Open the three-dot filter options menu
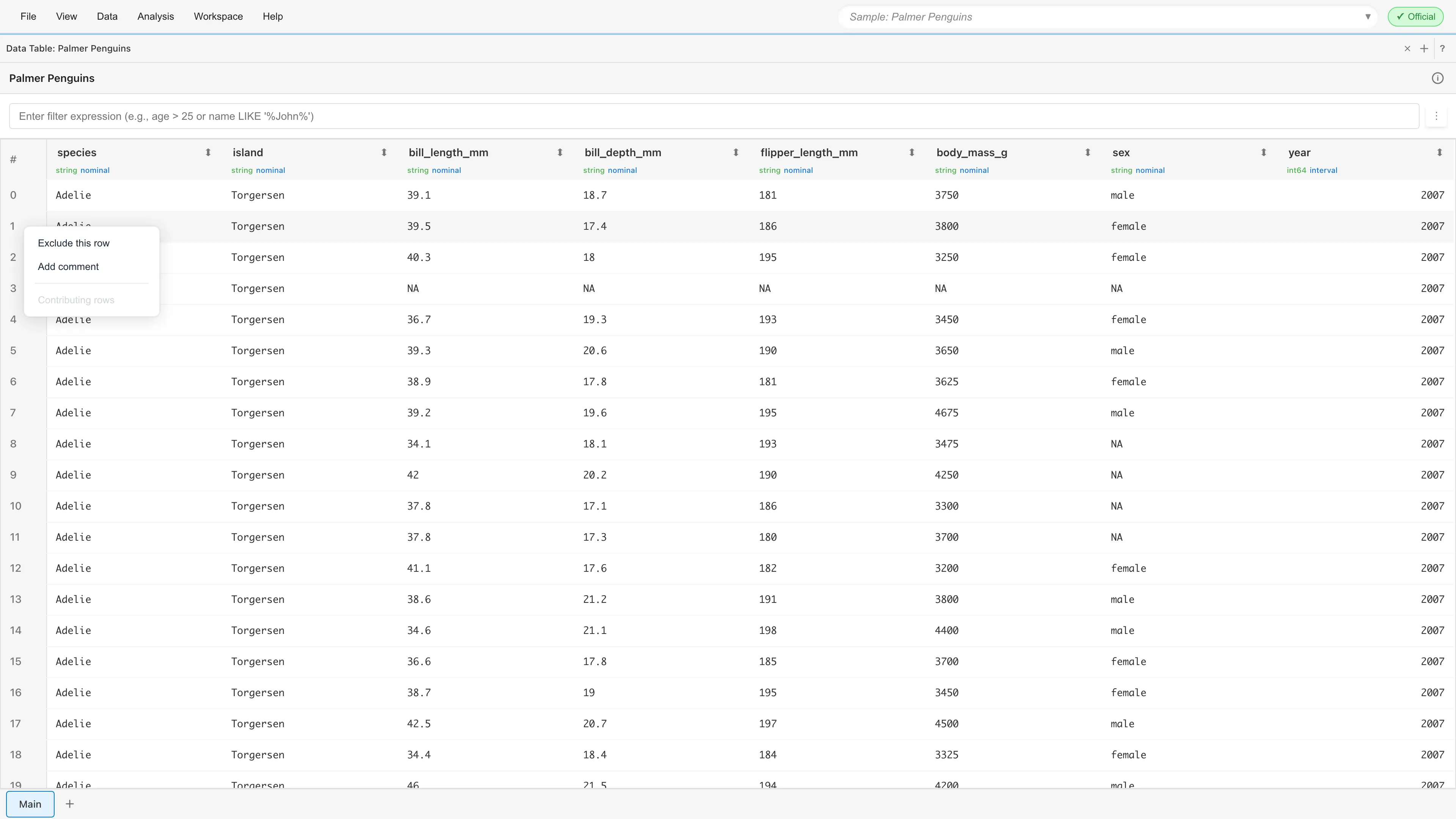This screenshot has height=819, width=1456. tap(1436, 116)
